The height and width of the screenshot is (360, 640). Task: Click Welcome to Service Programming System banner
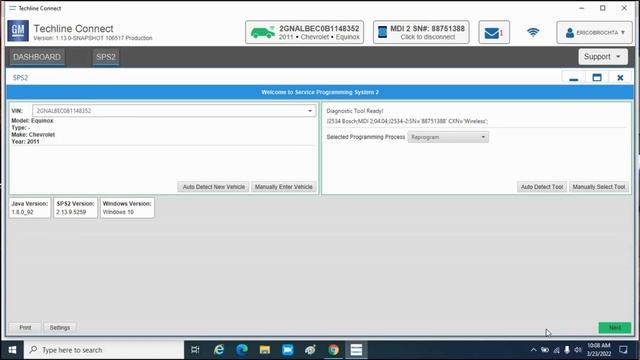(320, 92)
